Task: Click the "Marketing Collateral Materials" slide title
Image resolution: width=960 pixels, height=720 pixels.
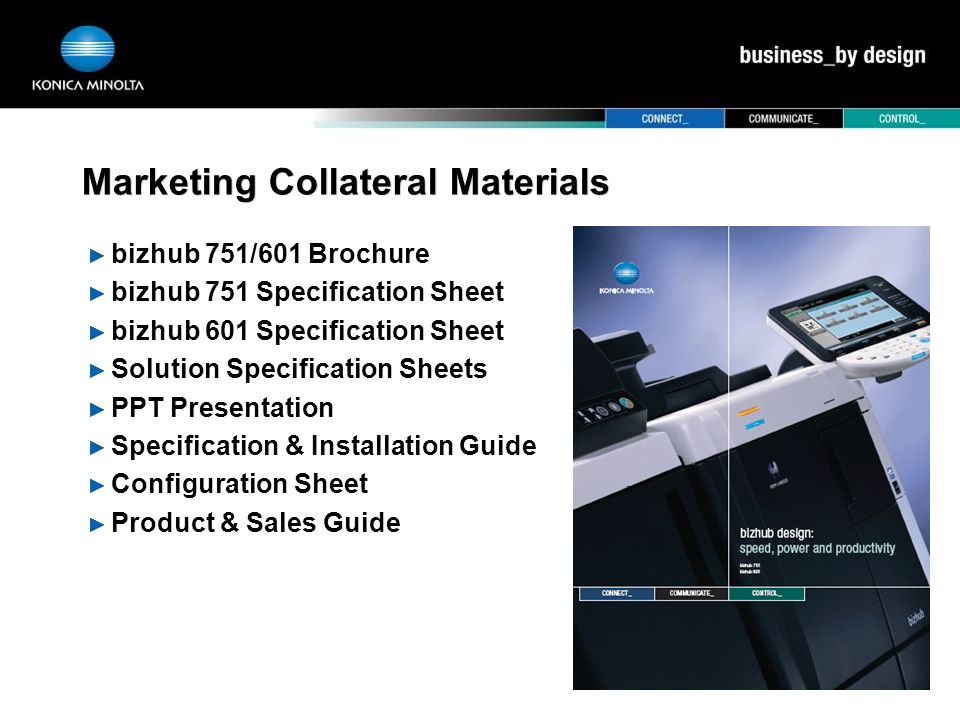Action: tap(346, 182)
